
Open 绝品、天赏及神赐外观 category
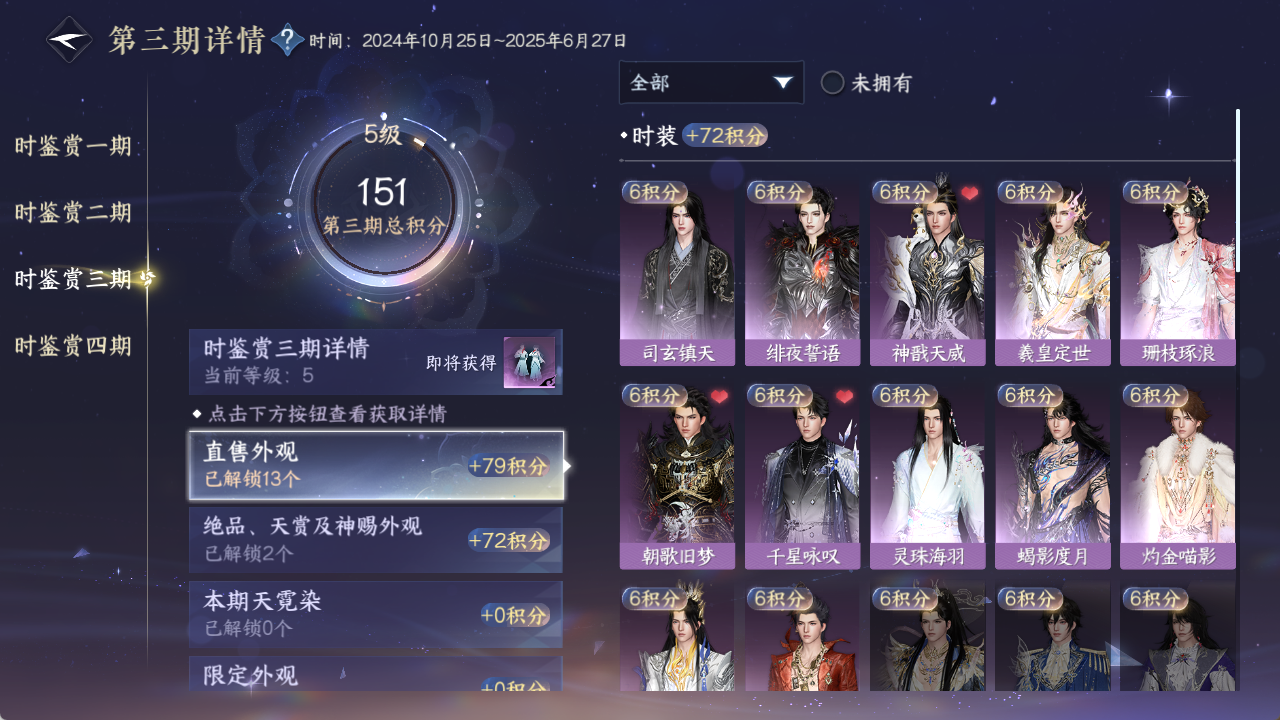pos(376,540)
